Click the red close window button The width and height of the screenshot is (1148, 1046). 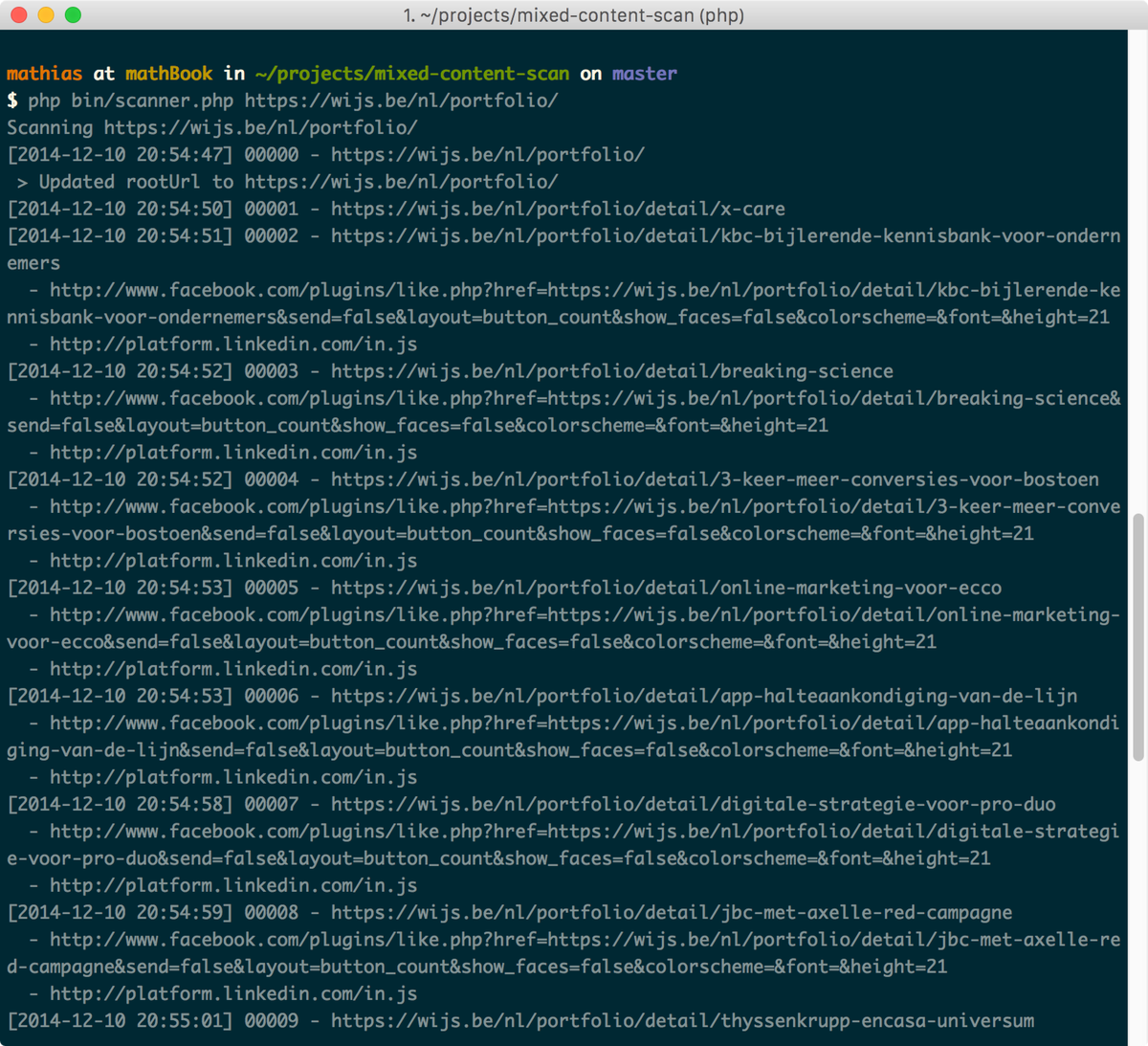click(19, 14)
